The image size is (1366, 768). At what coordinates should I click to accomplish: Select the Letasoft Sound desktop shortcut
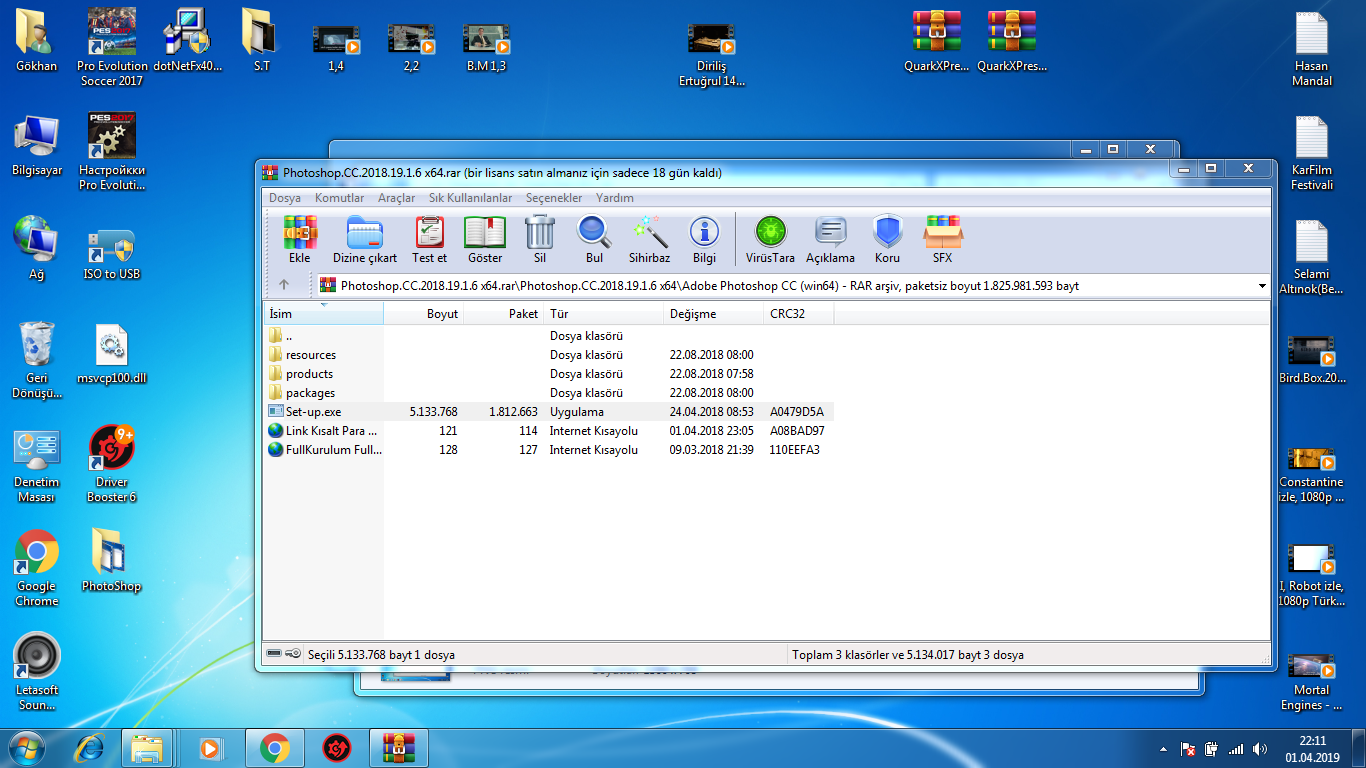(37, 672)
